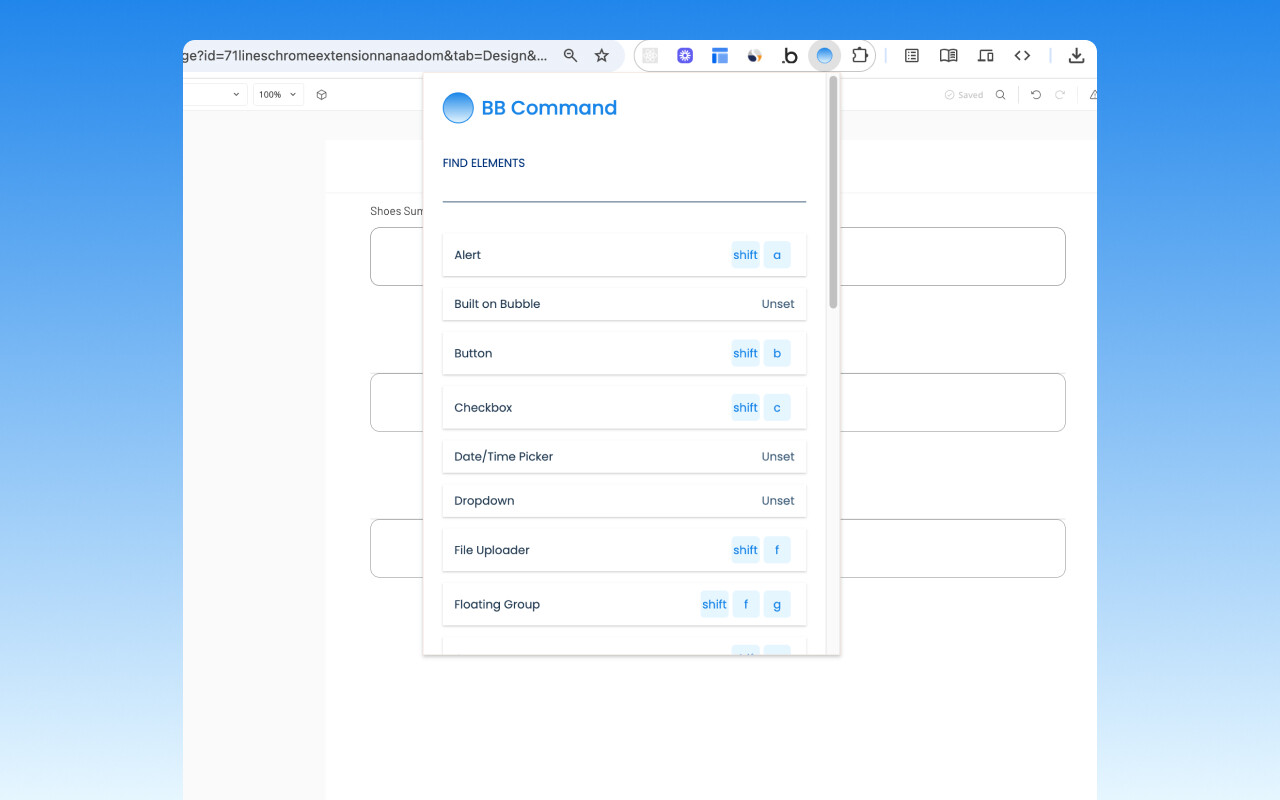1280x800 pixels.
Task: Toggle reading mode book icon
Action: [949, 56]
